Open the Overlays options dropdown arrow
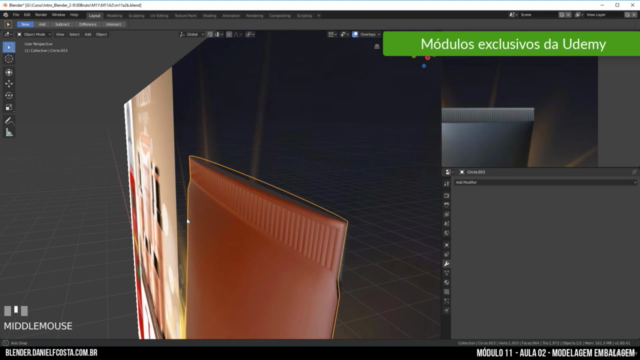640x360 pixels. (379, 35)
